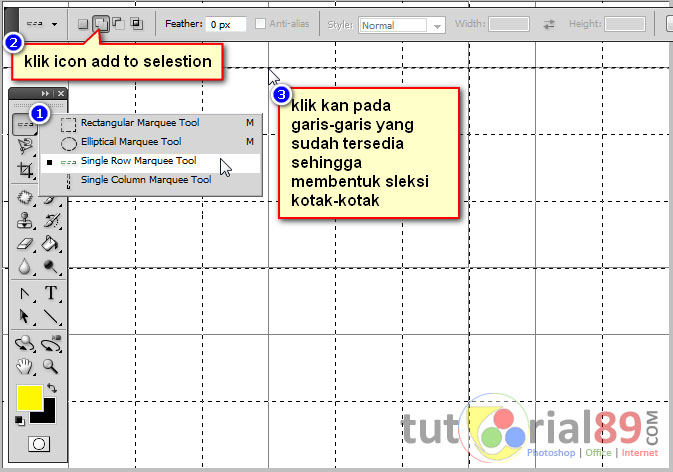The height and width of the screenshot is (472, 673).
Task: Open the Style dropdown set to Normal
Action: pyautogui.click(x=402, y=24)
